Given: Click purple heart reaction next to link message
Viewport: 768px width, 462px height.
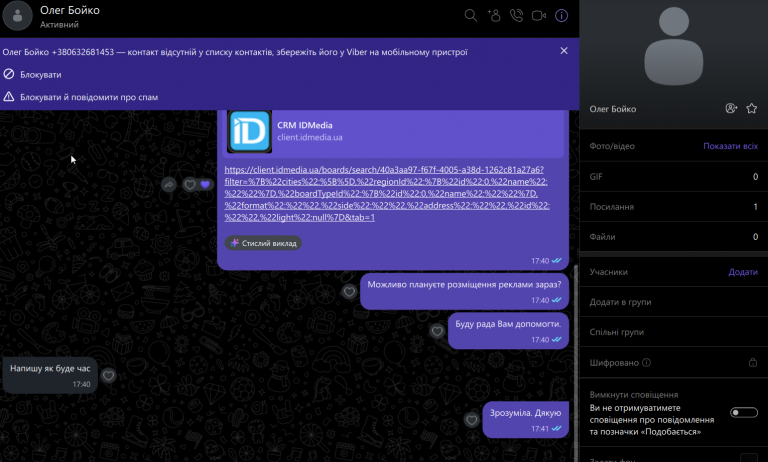Looking at the screenshot, I should coord(205,185).
